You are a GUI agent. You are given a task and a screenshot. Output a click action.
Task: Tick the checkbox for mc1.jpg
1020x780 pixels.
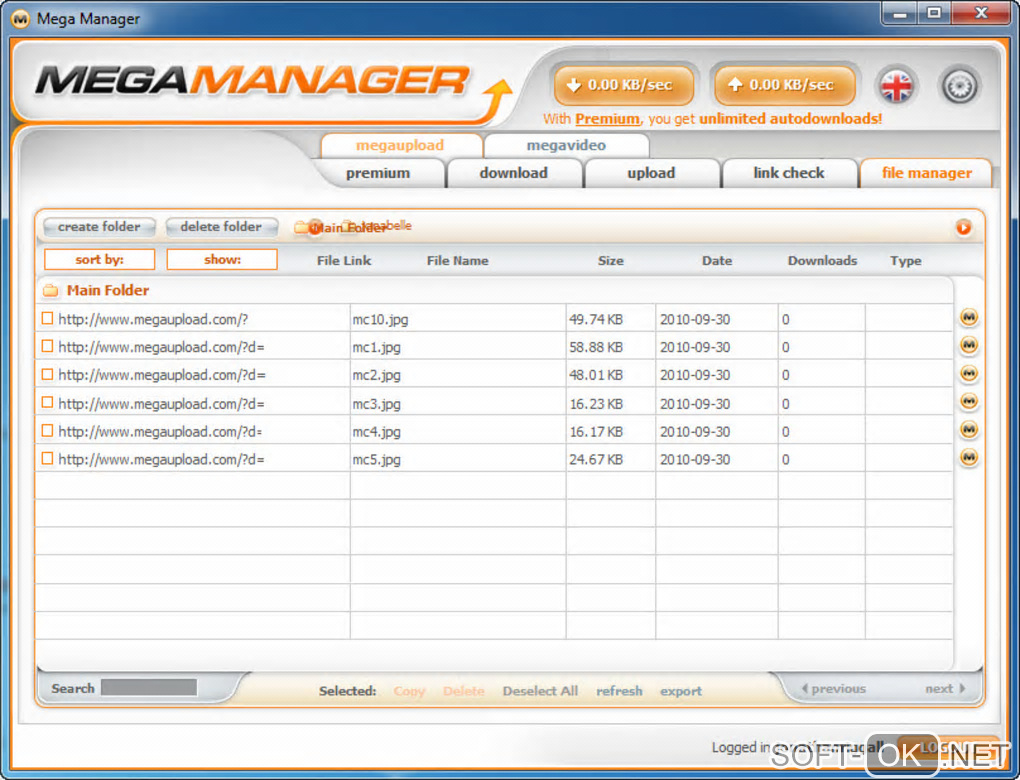47,346
